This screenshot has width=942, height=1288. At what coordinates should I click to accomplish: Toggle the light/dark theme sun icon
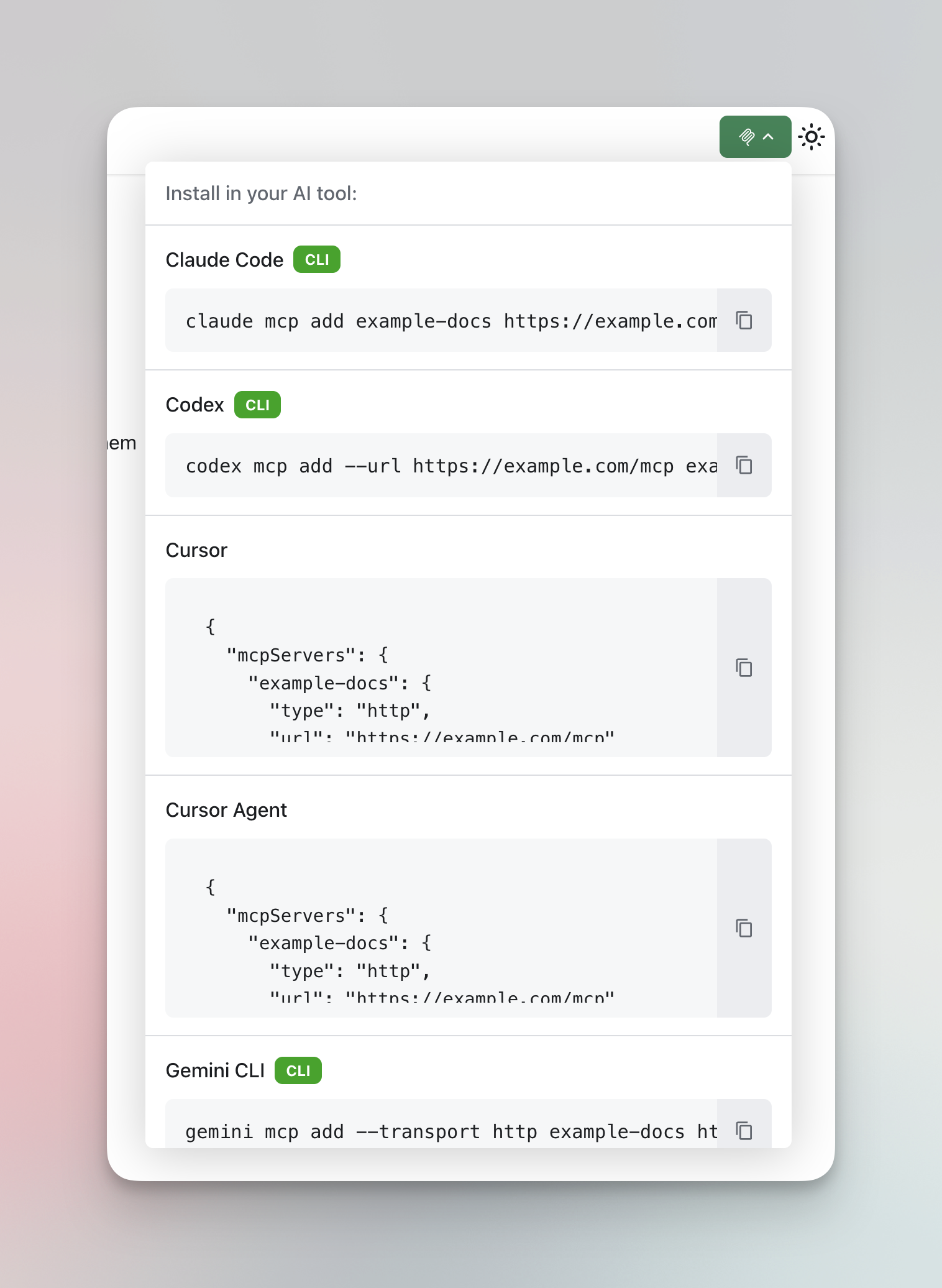811,137
